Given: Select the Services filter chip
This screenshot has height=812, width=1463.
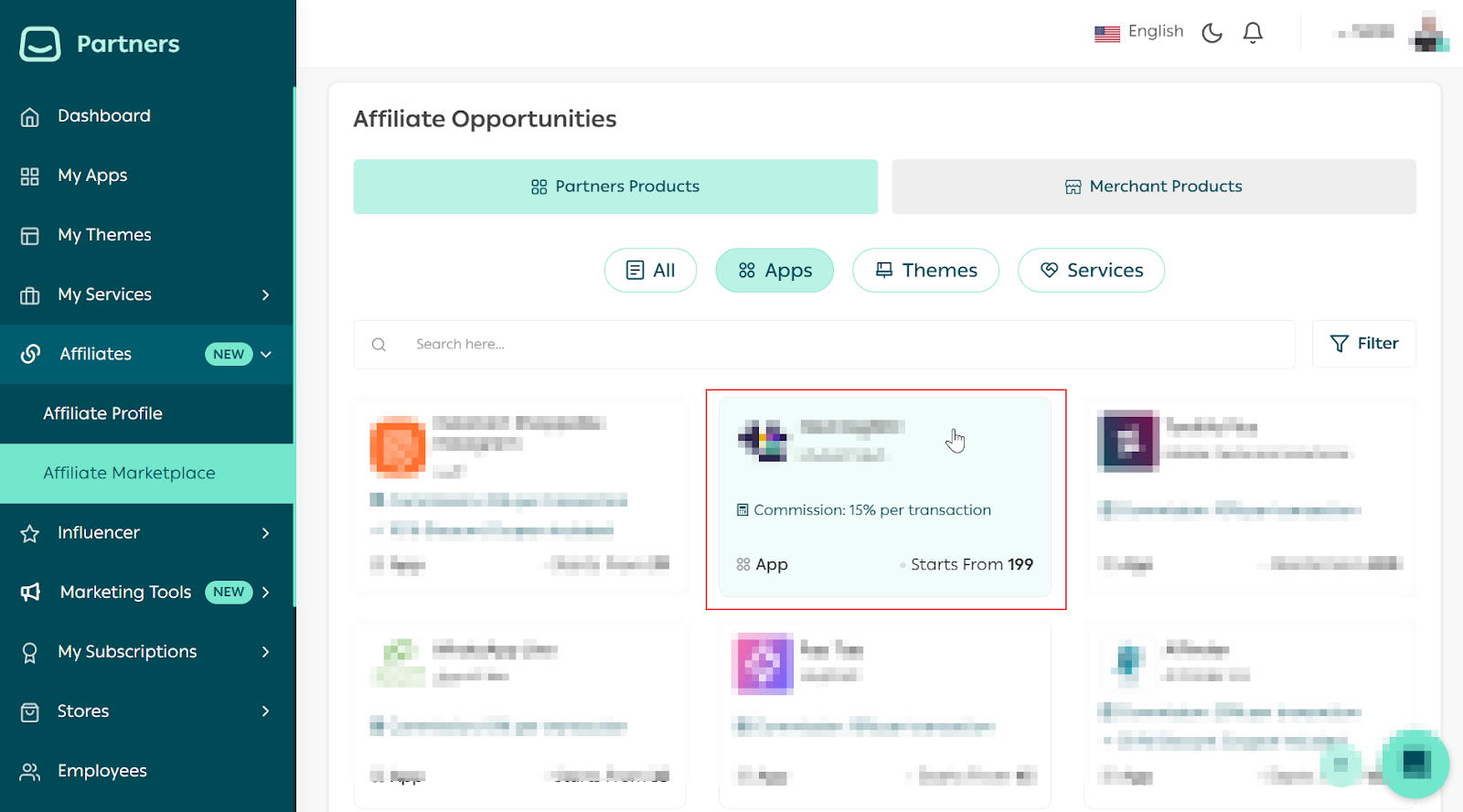Looking at the screenshot, I should point(1091,271).
